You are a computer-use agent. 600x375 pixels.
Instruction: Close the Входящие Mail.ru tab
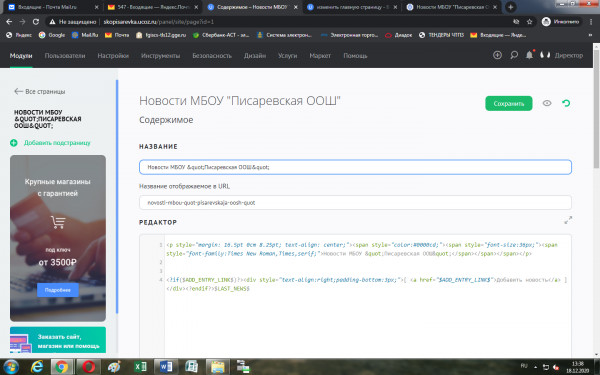point(96,7)
